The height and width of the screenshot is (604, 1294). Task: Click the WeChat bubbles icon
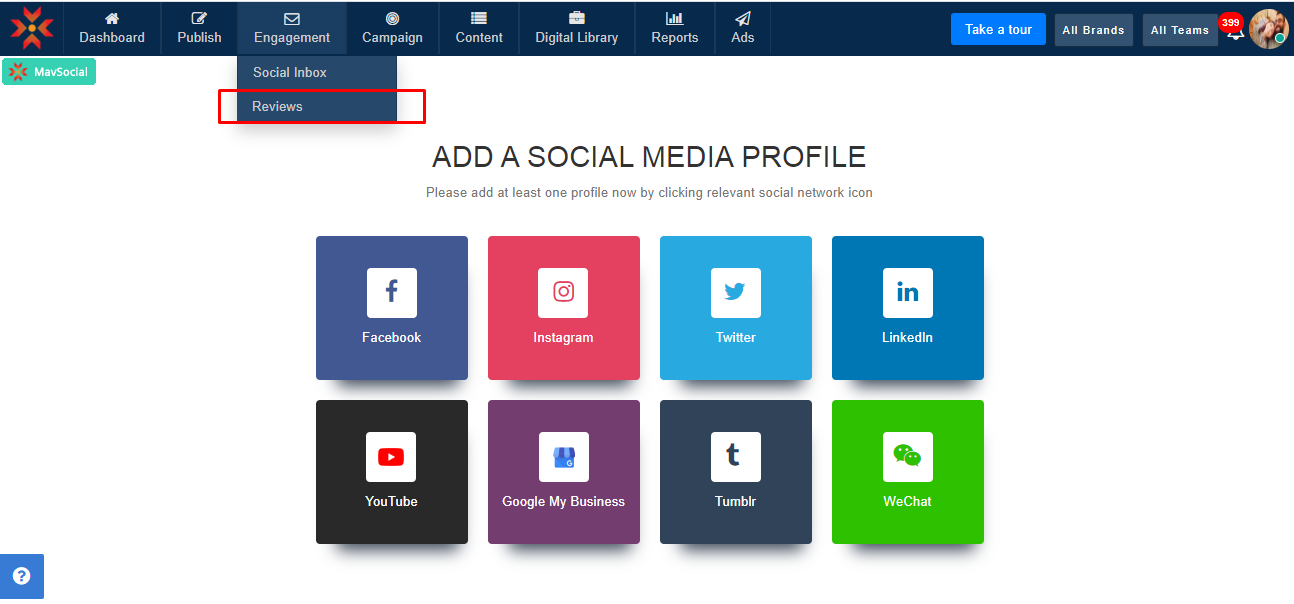(908, 457)
